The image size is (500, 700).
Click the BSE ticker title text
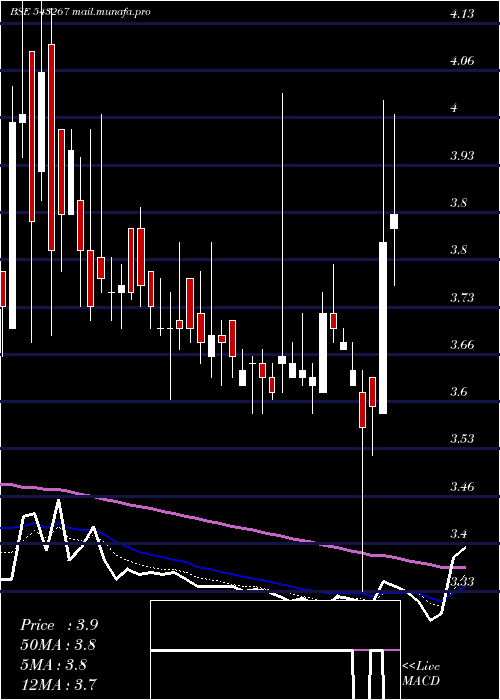(x=80, y=12)
